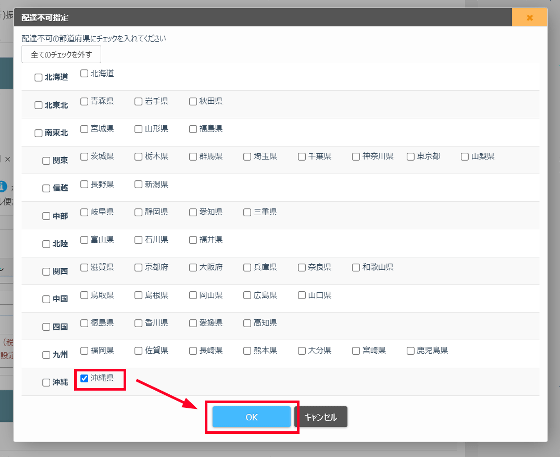Click 全てのチェックを外す button
Viewport: 560px width, 457px height.
pyautogui.click(x=61, y=54)
